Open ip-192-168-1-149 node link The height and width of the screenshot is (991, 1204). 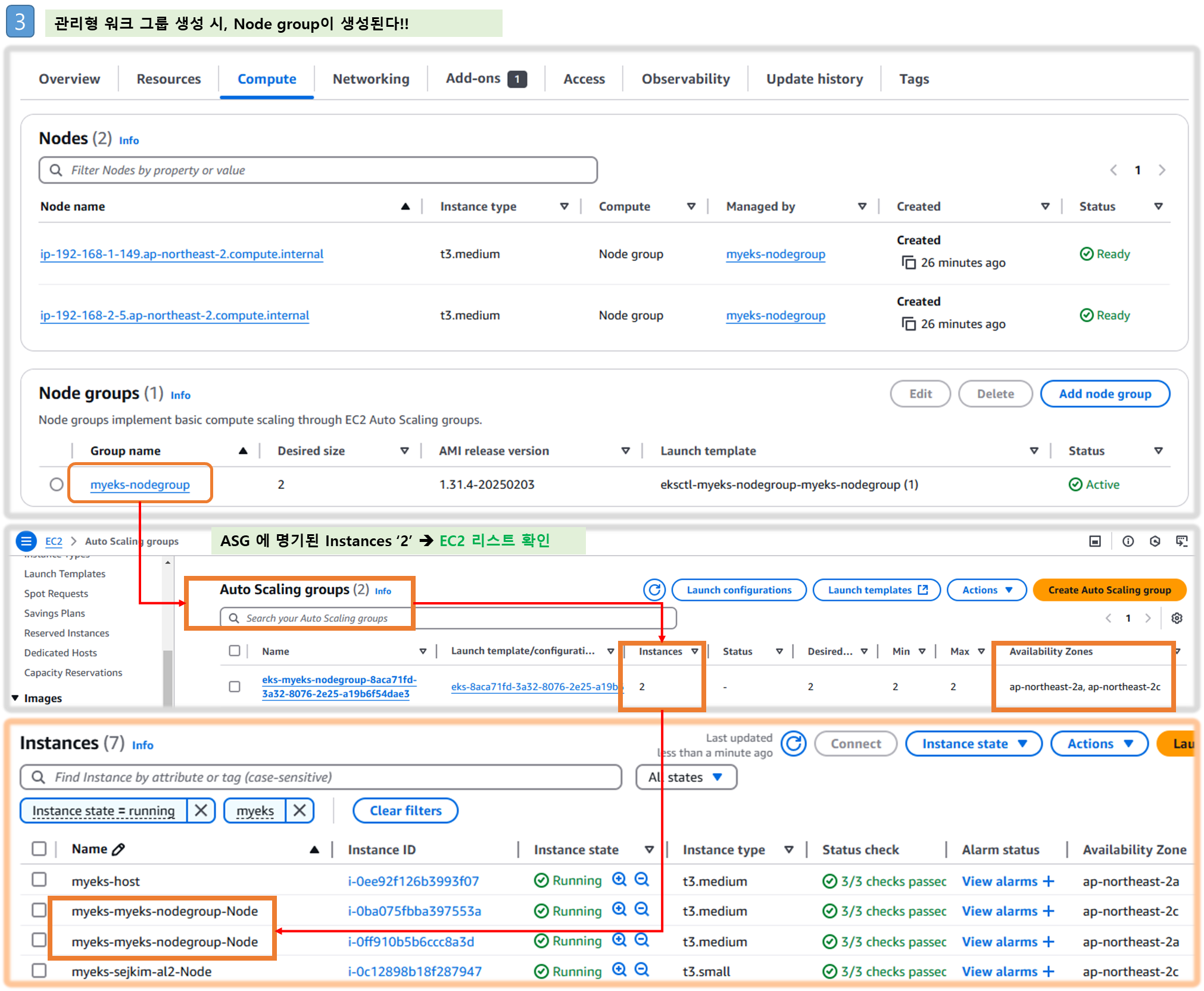pos(182,254)
